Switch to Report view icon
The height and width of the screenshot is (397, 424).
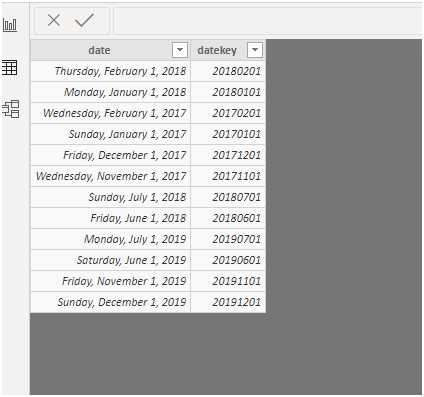pos(10,25)
